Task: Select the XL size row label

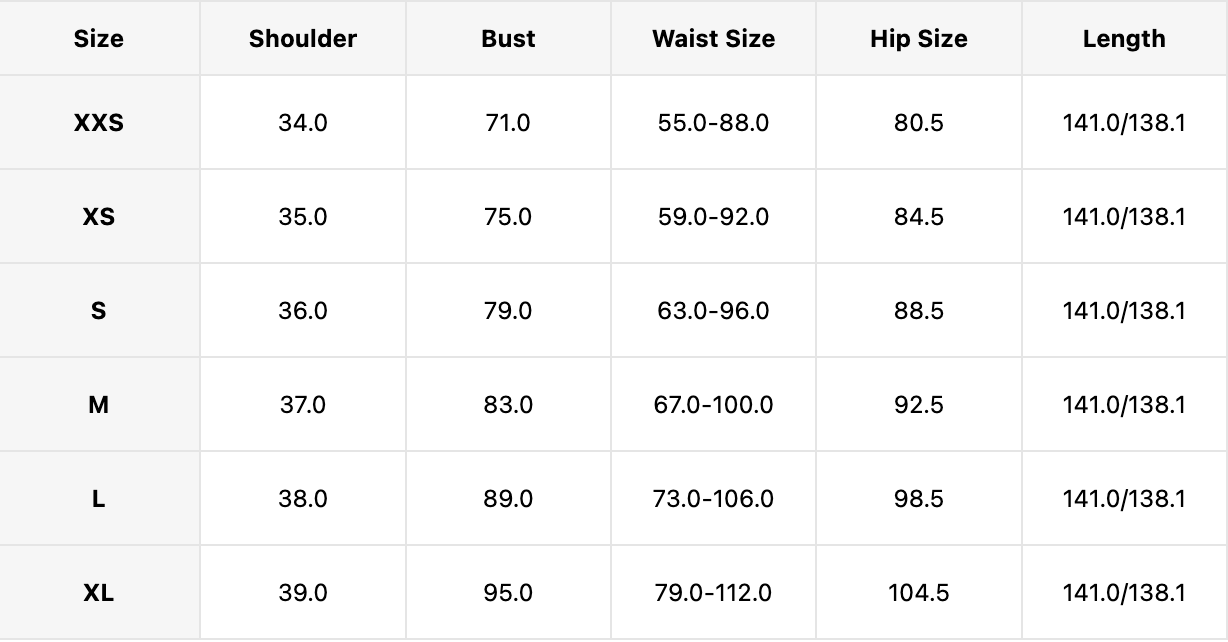Action: 99,593
